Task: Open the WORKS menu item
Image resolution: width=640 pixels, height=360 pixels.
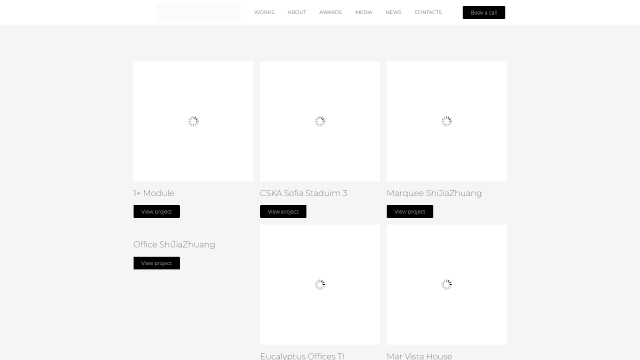Action: click(x=264, y=12)
